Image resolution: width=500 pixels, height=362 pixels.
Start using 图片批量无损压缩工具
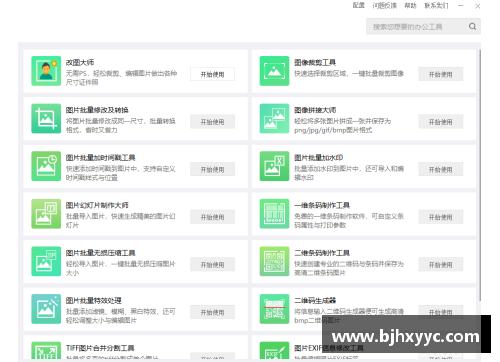pyautogui.click(x=212, y=265)
